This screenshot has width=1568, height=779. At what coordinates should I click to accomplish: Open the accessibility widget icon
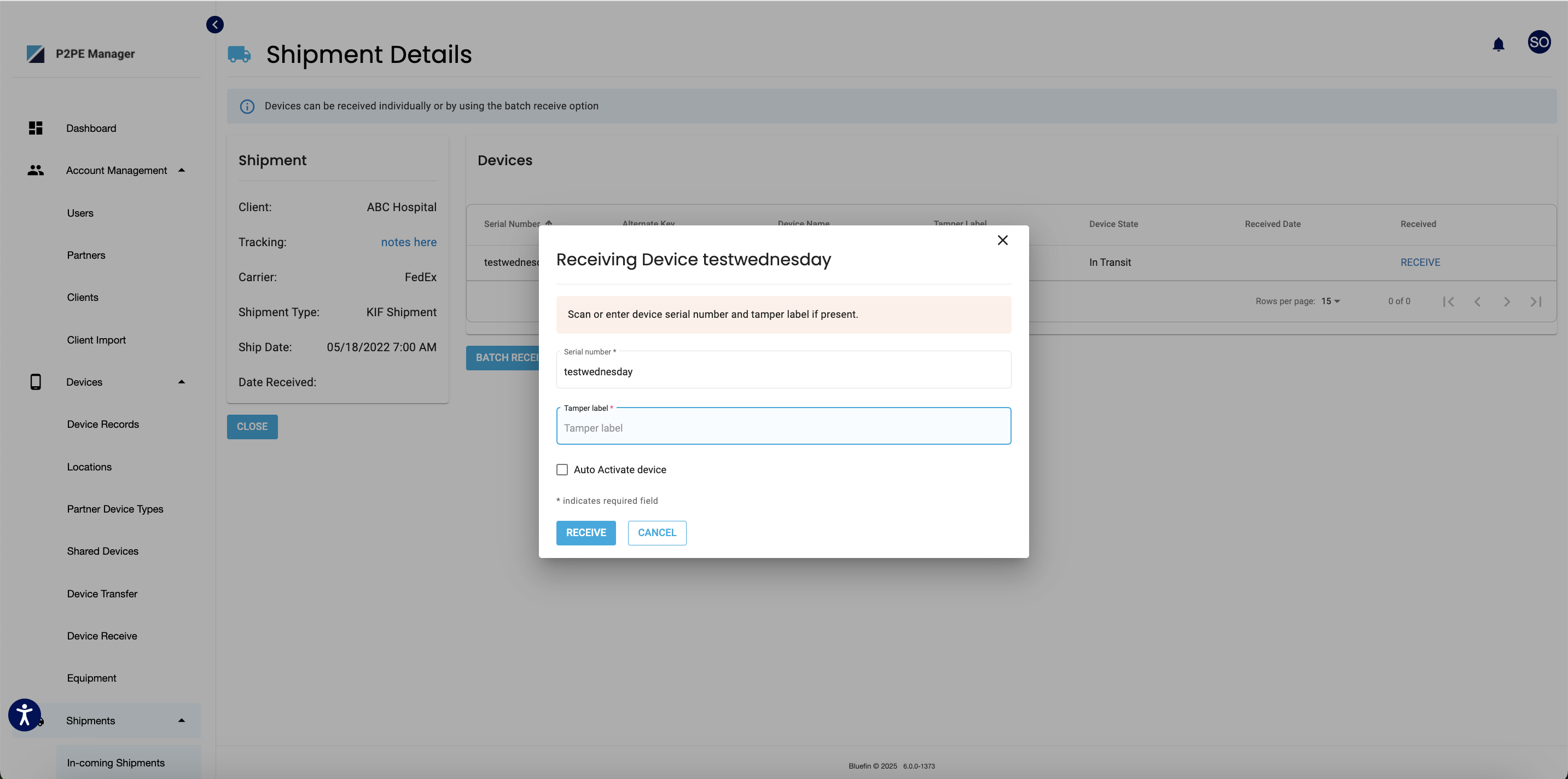point(25,714)
